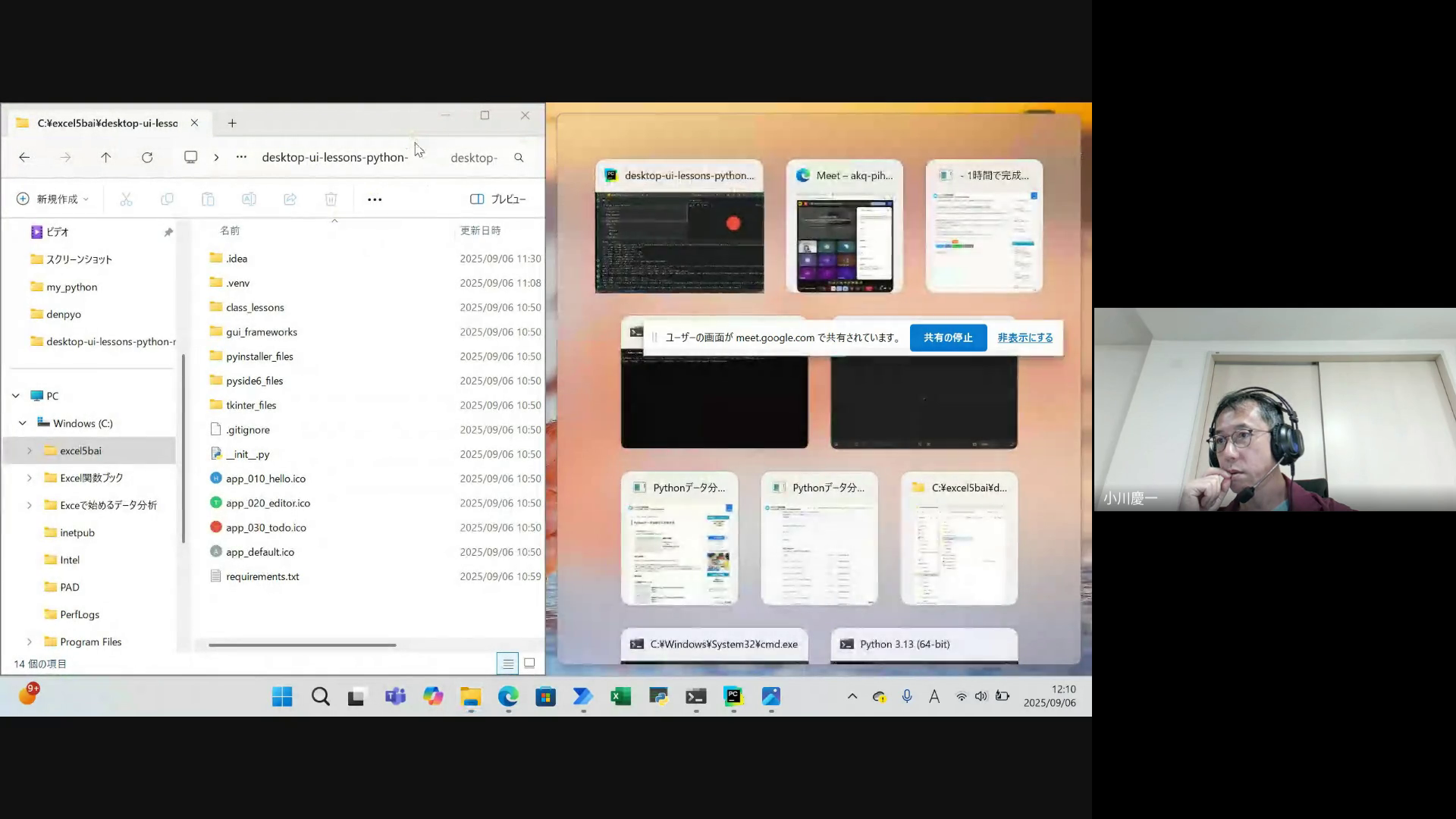1456x819 pixels.
Task: Click the 非表示にする link
Action: [x=1025, y=337]
